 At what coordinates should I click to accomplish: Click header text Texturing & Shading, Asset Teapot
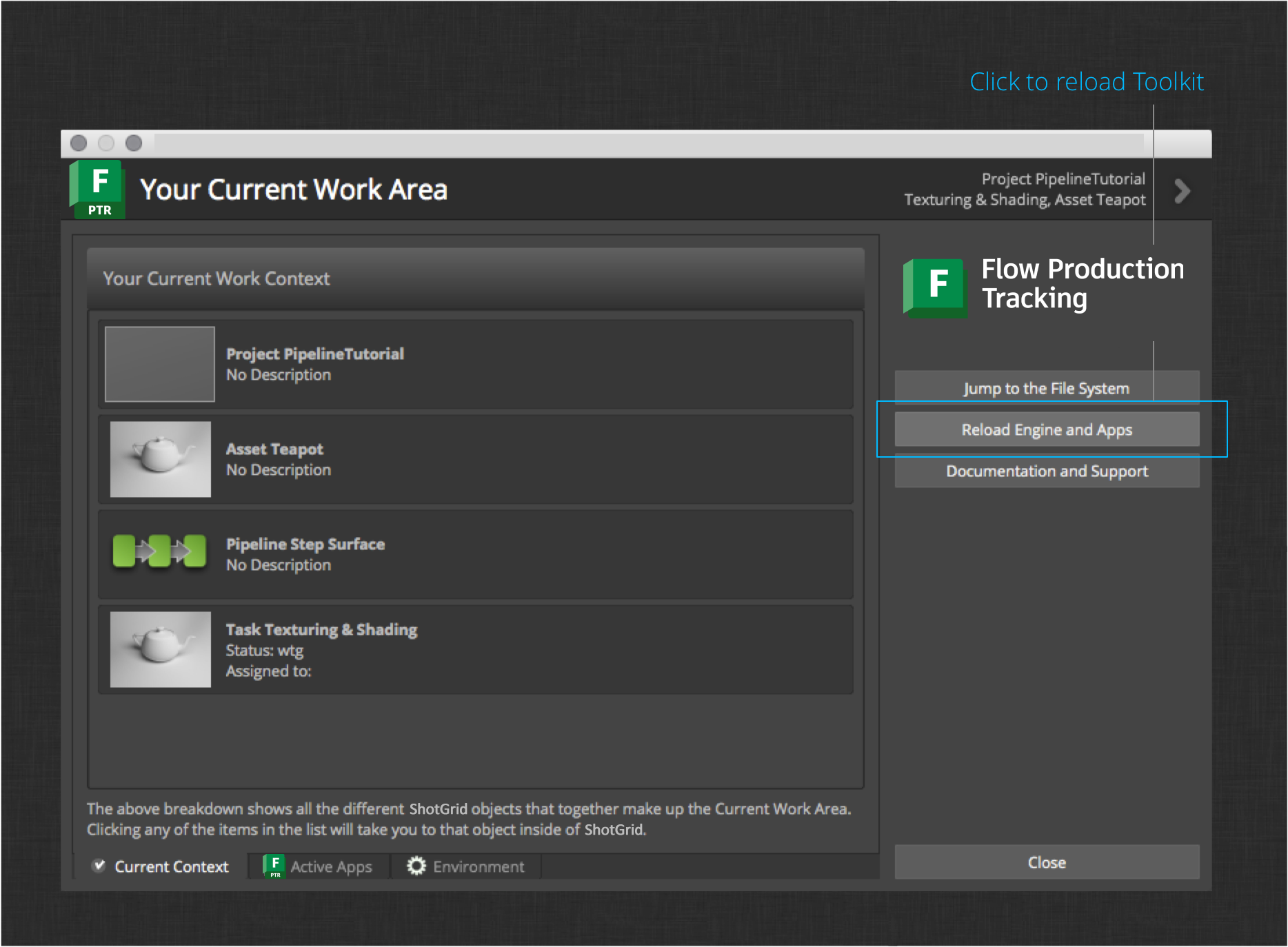pos(1025,200)
